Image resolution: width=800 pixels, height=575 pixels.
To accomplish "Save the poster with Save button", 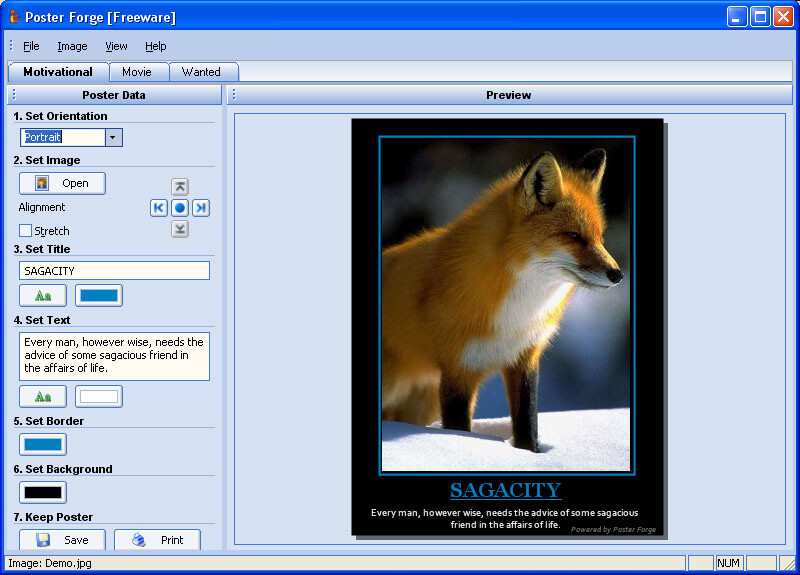I will pos(62,539).
